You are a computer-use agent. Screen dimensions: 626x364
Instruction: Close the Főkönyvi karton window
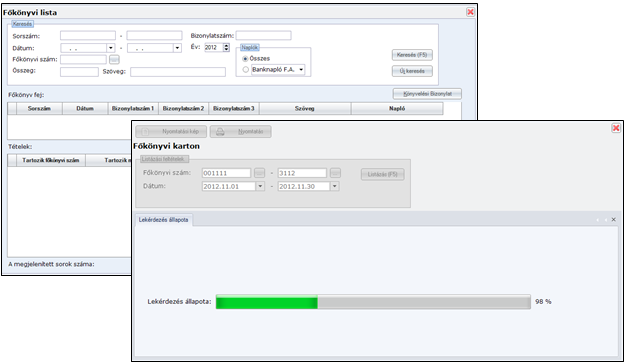pyautogui.click(x=616, y=128)
